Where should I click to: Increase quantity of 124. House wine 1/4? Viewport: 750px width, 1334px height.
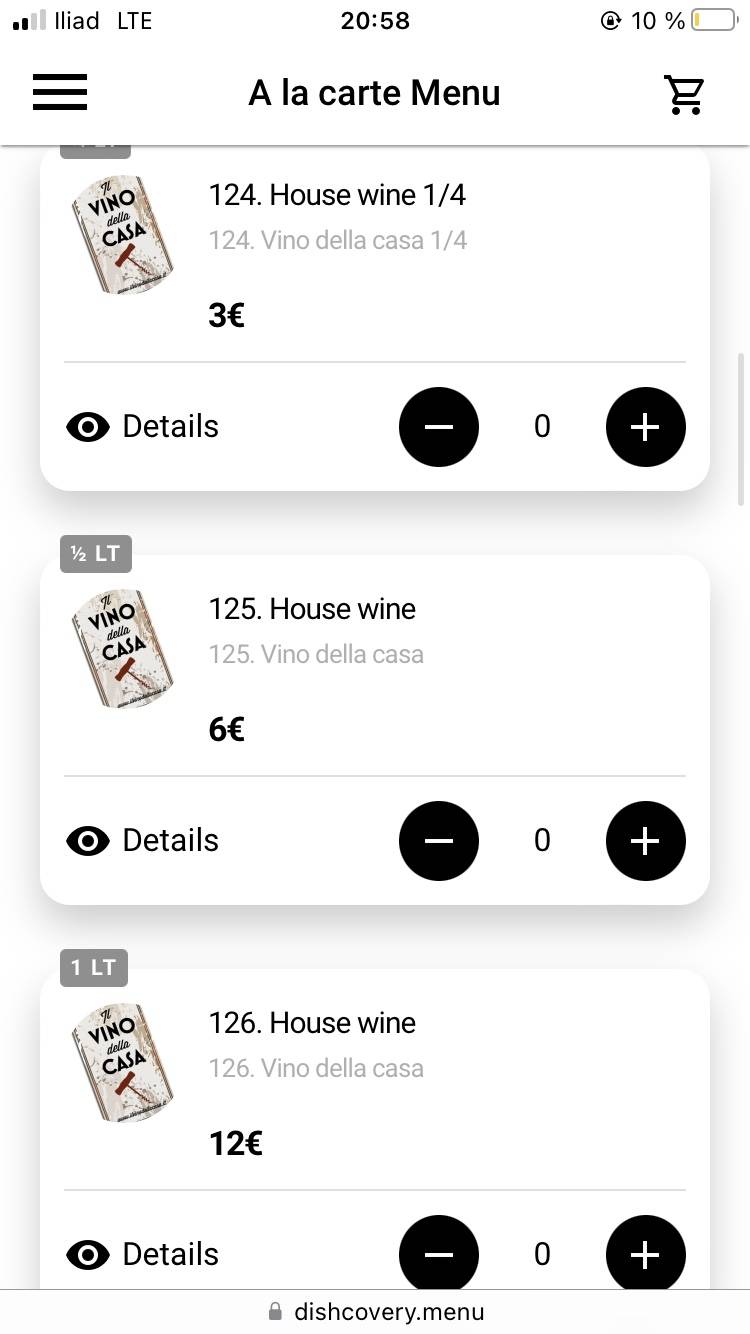tap(645, 427)
